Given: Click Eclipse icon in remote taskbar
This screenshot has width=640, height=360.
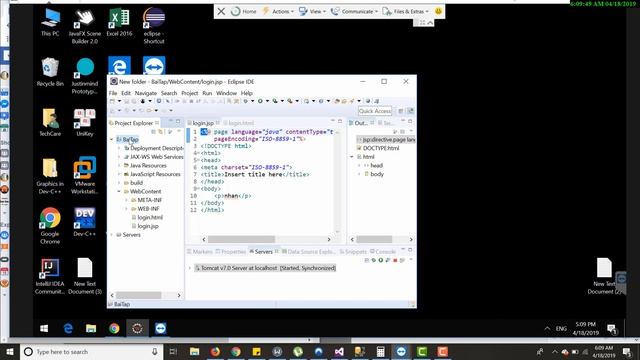Looking at the screenshot, I should 137,329.
